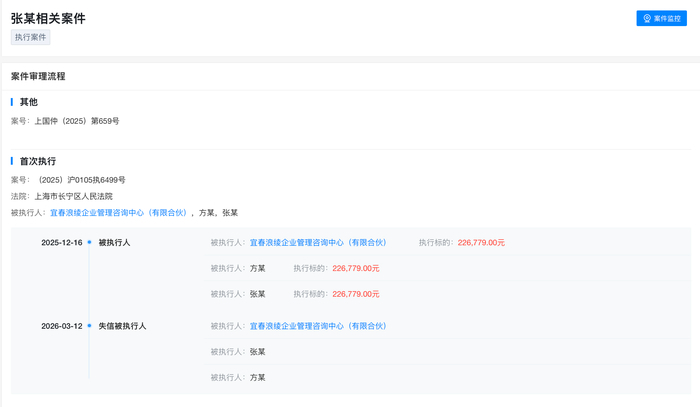Click 方某 in the 失信被执行人 entry

tap(258, 377)
